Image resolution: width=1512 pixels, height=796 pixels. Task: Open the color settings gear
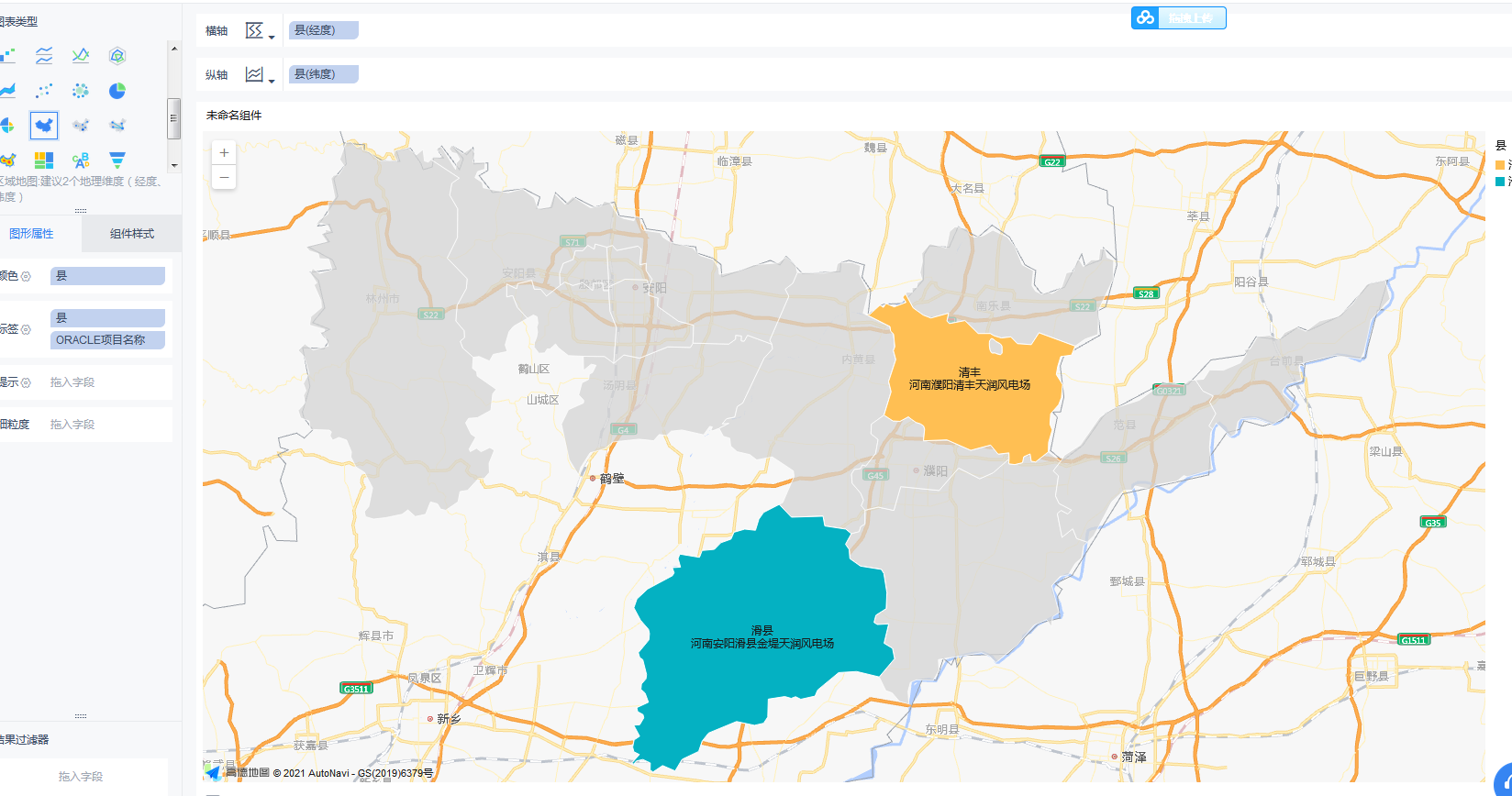point(26,276)
